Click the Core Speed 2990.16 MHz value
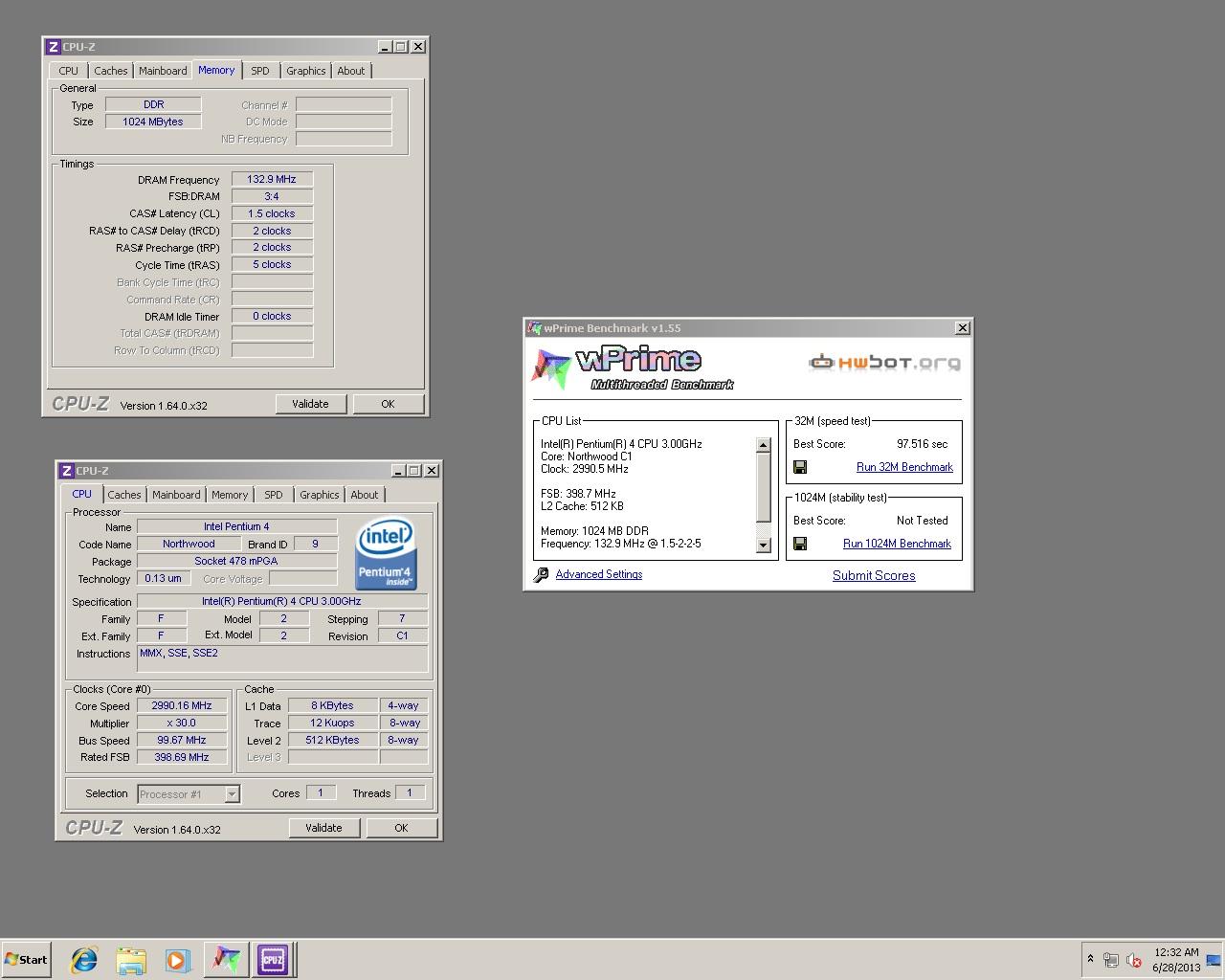This screenshot has width=1225, height=980. 182,705
